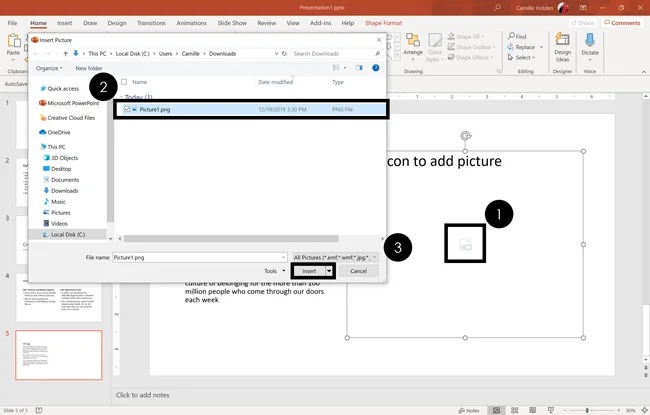Click the rotate handle above the placeholder
Image resolution: width=650 pixels, height=415 pixels.
(466, 136)
